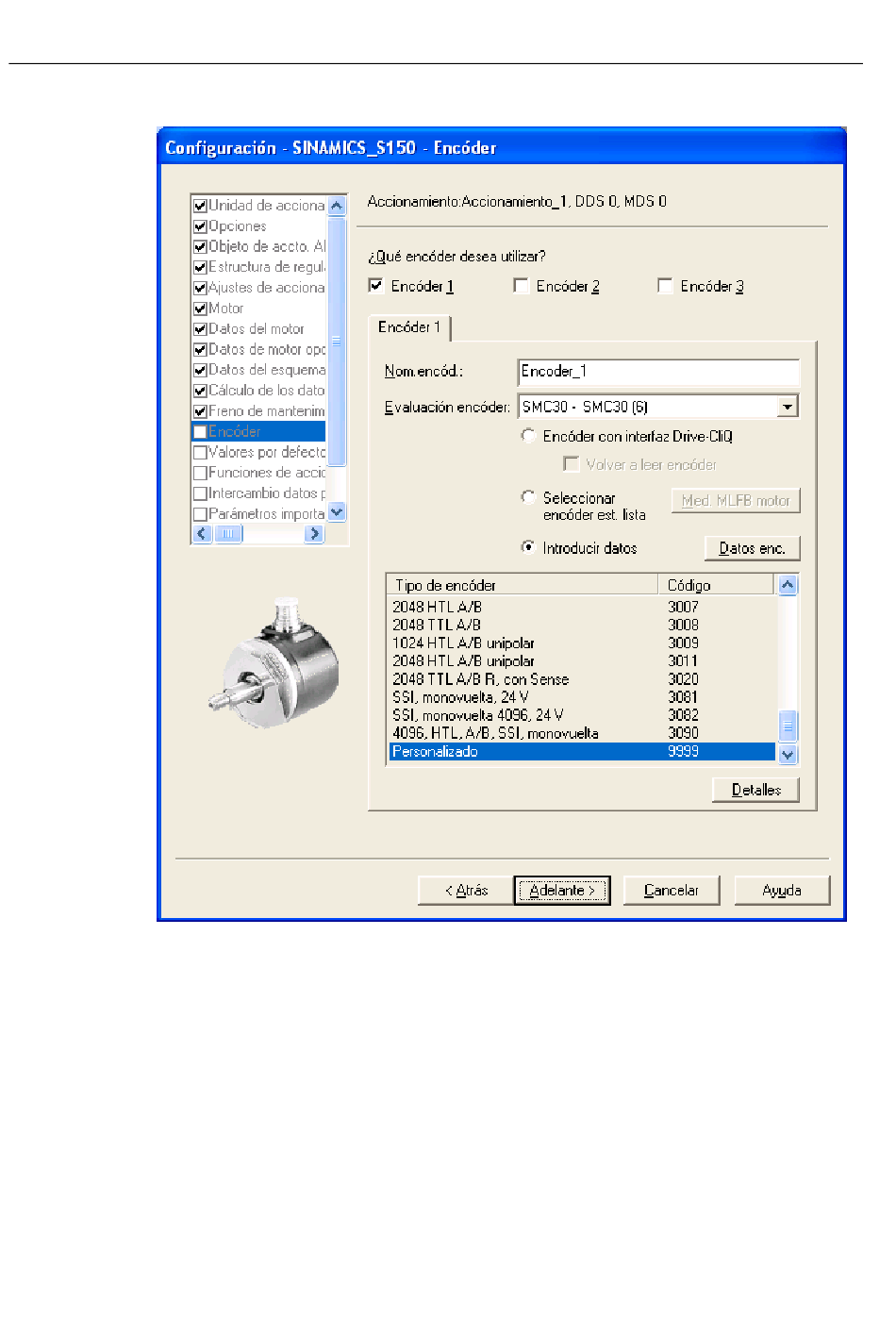The width and height of the screenshot is (896, 1319).
Task: Select 2048 TTL A/B row code 3008
Action: tap(582, 625)
